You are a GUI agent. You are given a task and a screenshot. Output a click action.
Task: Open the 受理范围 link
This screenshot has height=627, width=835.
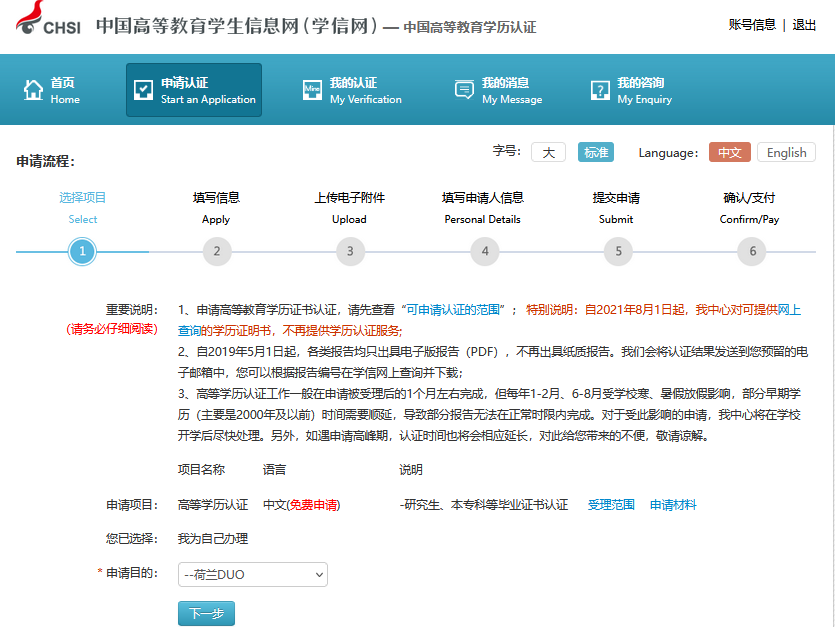(x=611, y=504)
